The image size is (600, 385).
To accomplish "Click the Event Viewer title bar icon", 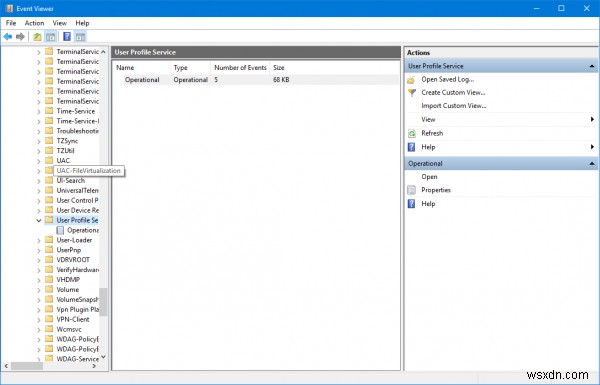I will point(10,8).
